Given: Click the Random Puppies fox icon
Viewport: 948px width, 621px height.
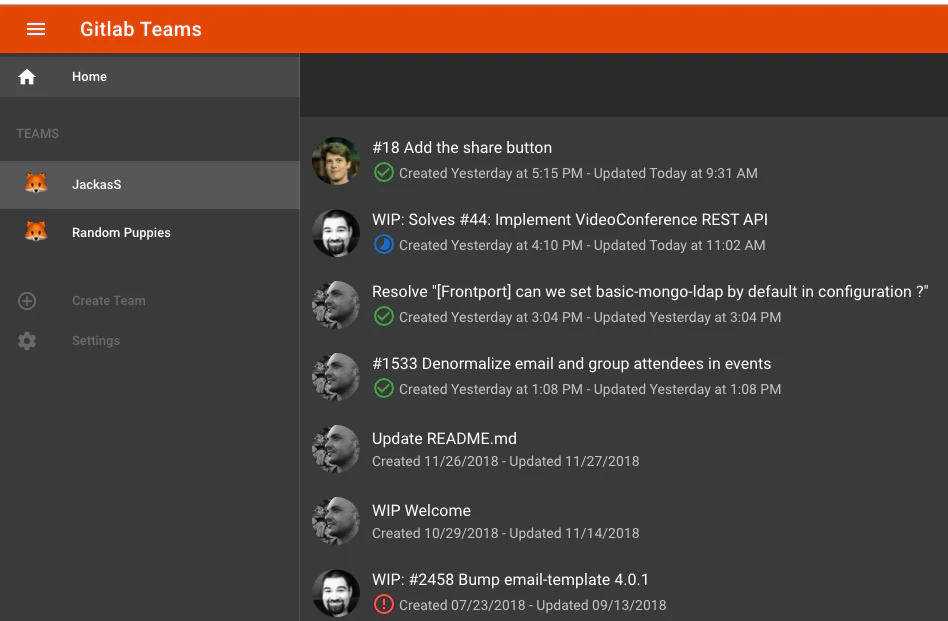Looking at the screenshot, I should (36, 232).
